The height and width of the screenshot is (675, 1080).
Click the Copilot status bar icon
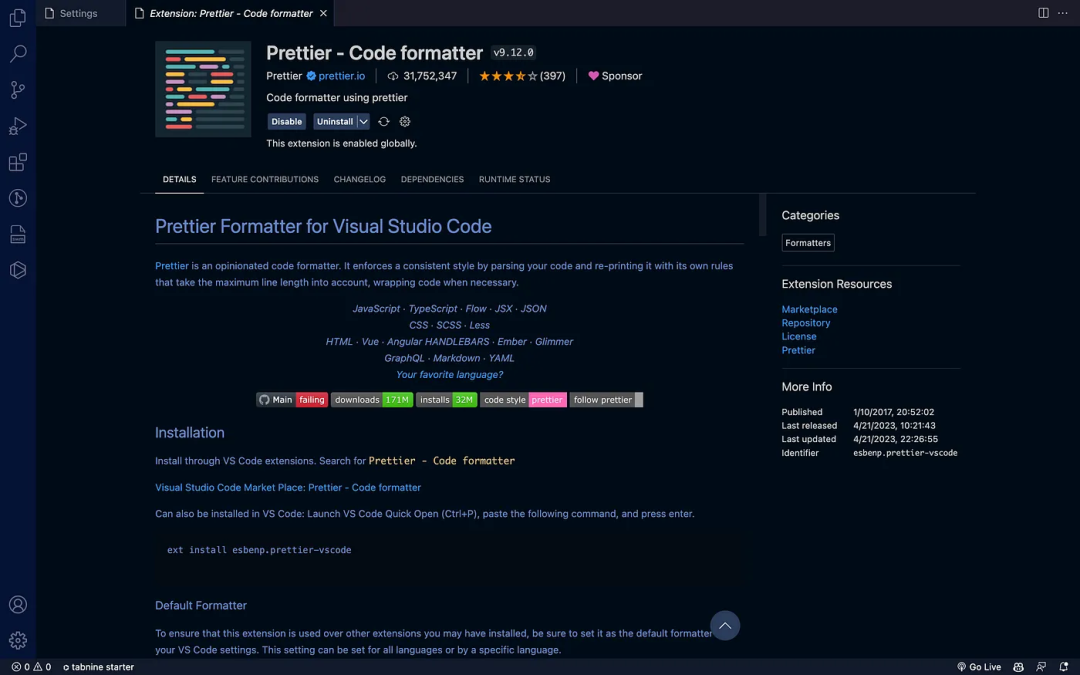point(1018,667)
